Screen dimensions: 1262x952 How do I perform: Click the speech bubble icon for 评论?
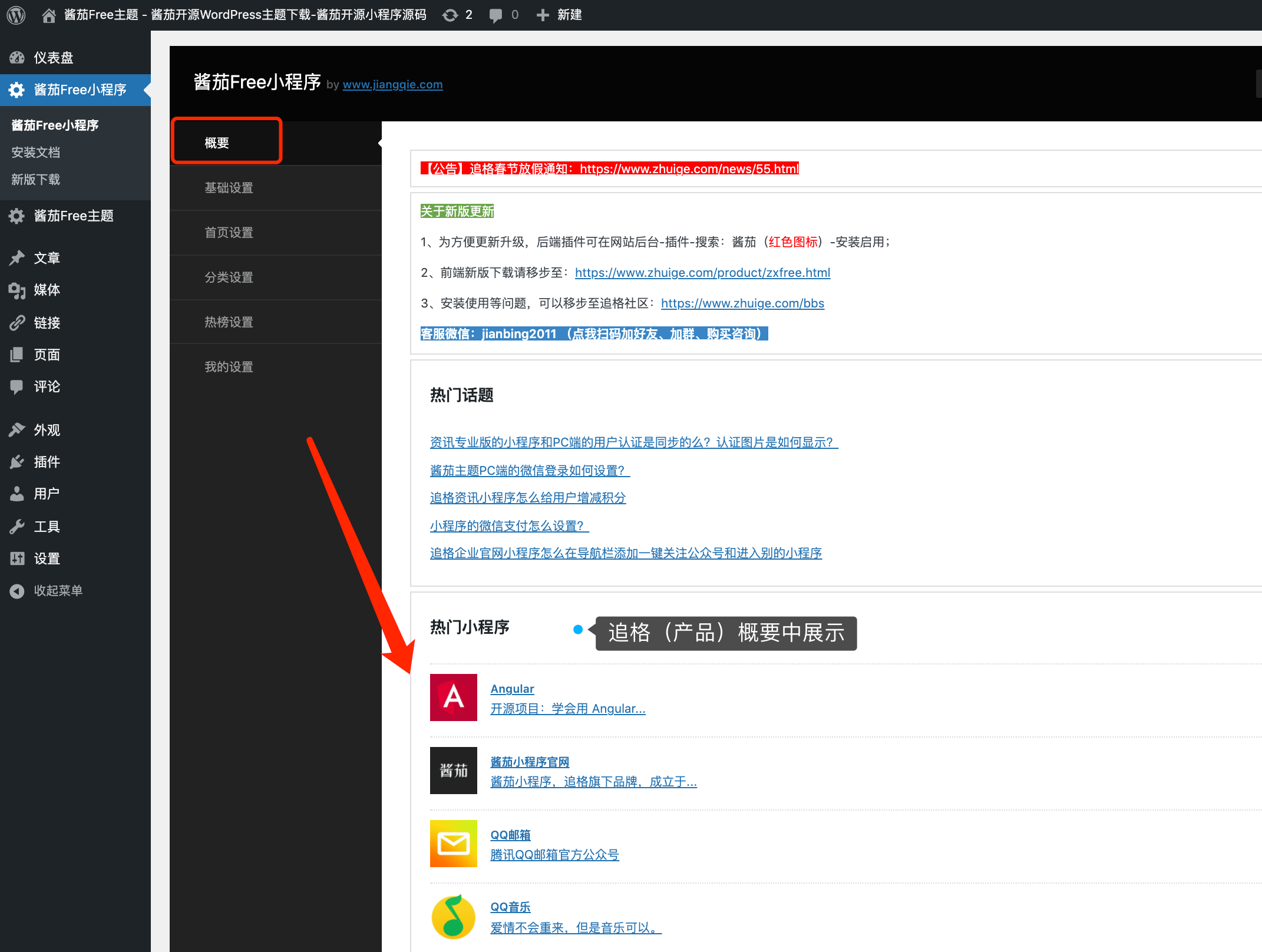pyautogui.click(x=17, y=386)
